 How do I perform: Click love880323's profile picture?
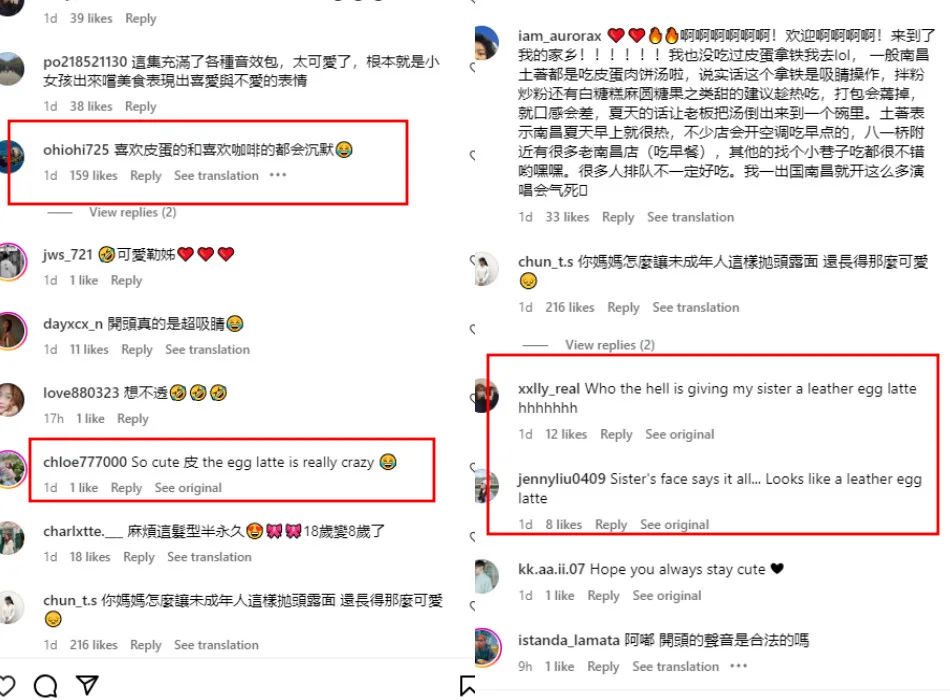click(12, 400)
